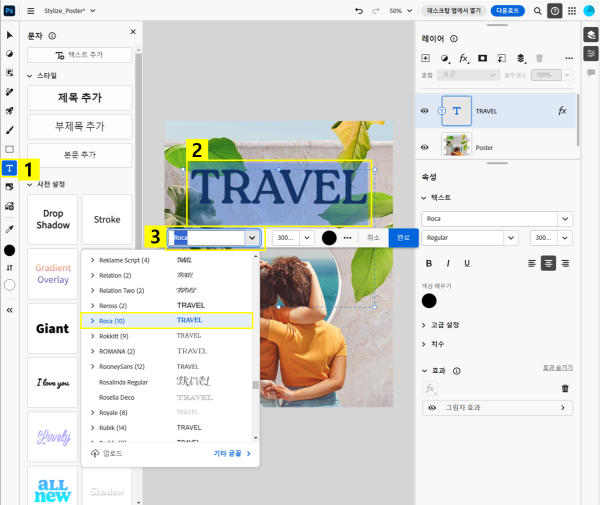
Task: Select Reross (2) font in list
Action: point(166,305)
